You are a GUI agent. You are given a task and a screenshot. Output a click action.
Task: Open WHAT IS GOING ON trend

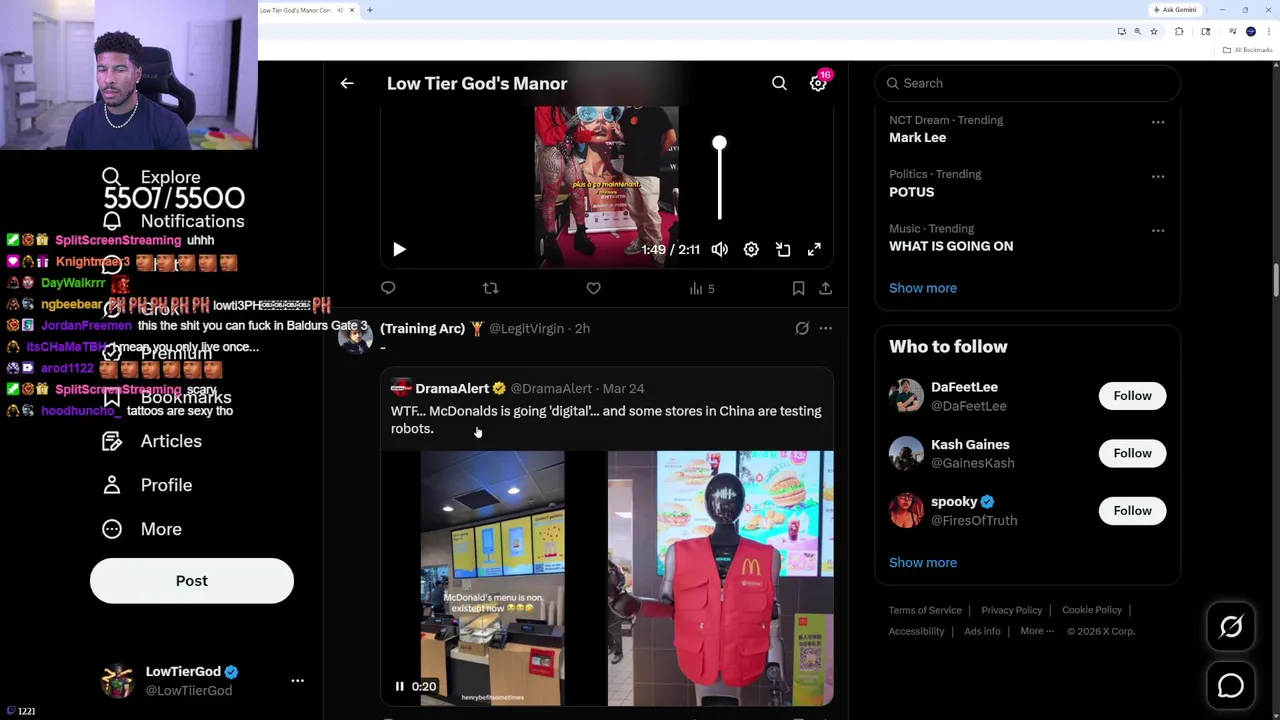(x=951, y=246)
